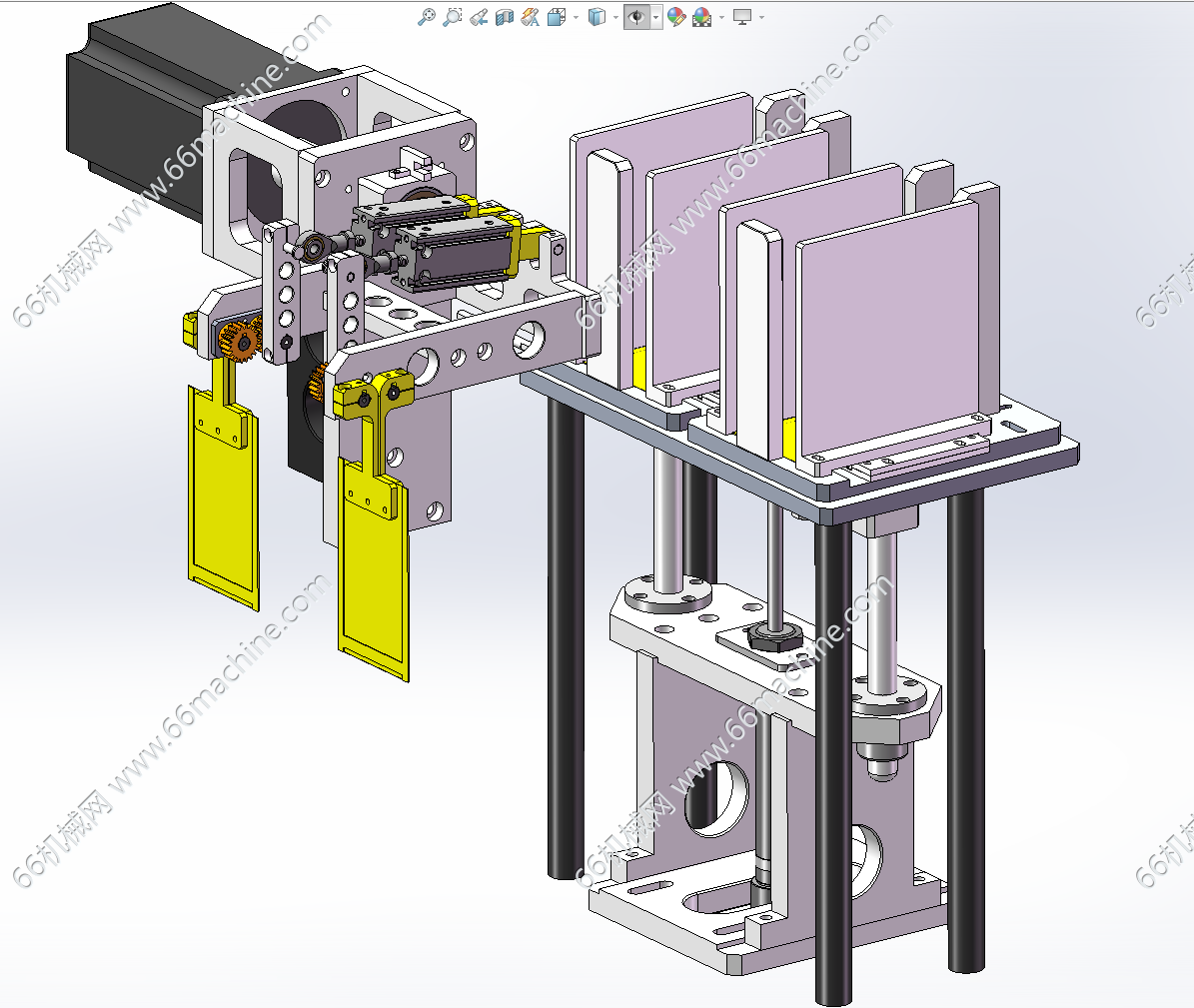Screen dimensions: 1194x1008
Task: Click the Display Style icon
Action: pyautogui.click(x=597, y=17)
